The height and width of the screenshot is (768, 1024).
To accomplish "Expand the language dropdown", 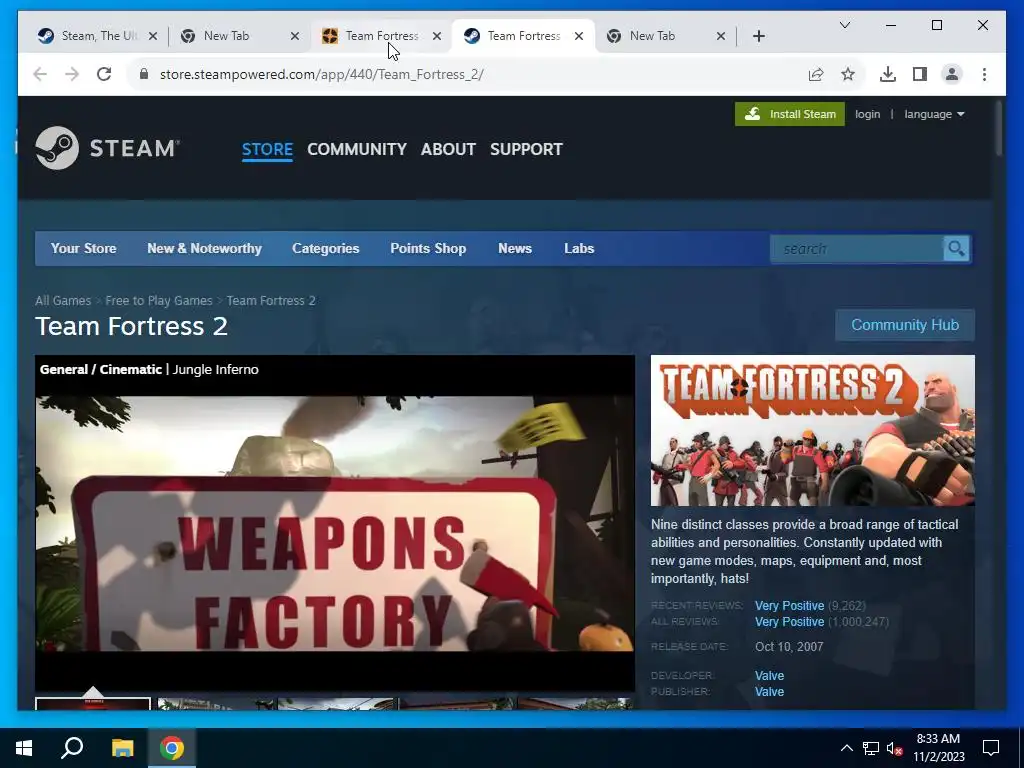I will coord(934,114).
